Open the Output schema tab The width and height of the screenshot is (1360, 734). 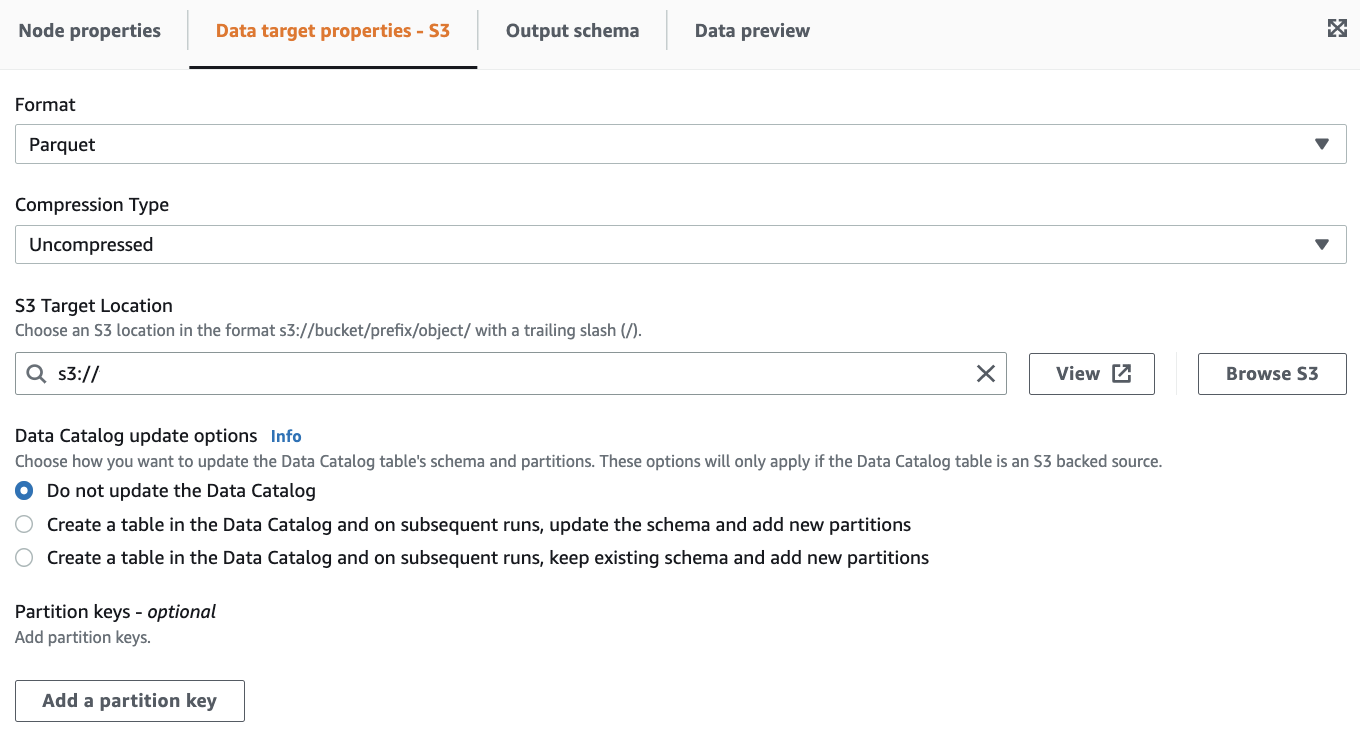click(x=572, y=31)
